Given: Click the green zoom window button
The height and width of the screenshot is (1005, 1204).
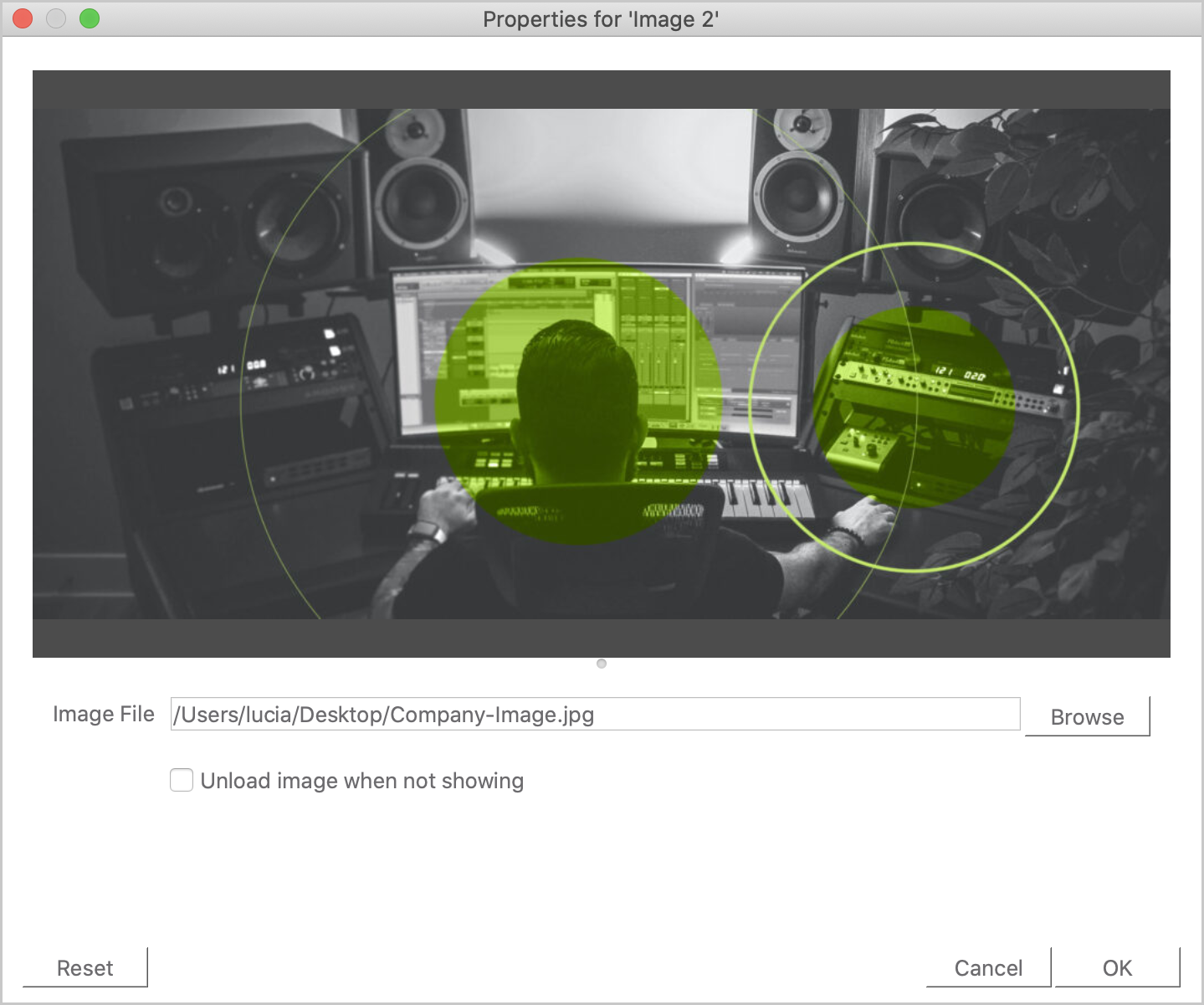Looking at the screenshot, I should coord(90,18).
